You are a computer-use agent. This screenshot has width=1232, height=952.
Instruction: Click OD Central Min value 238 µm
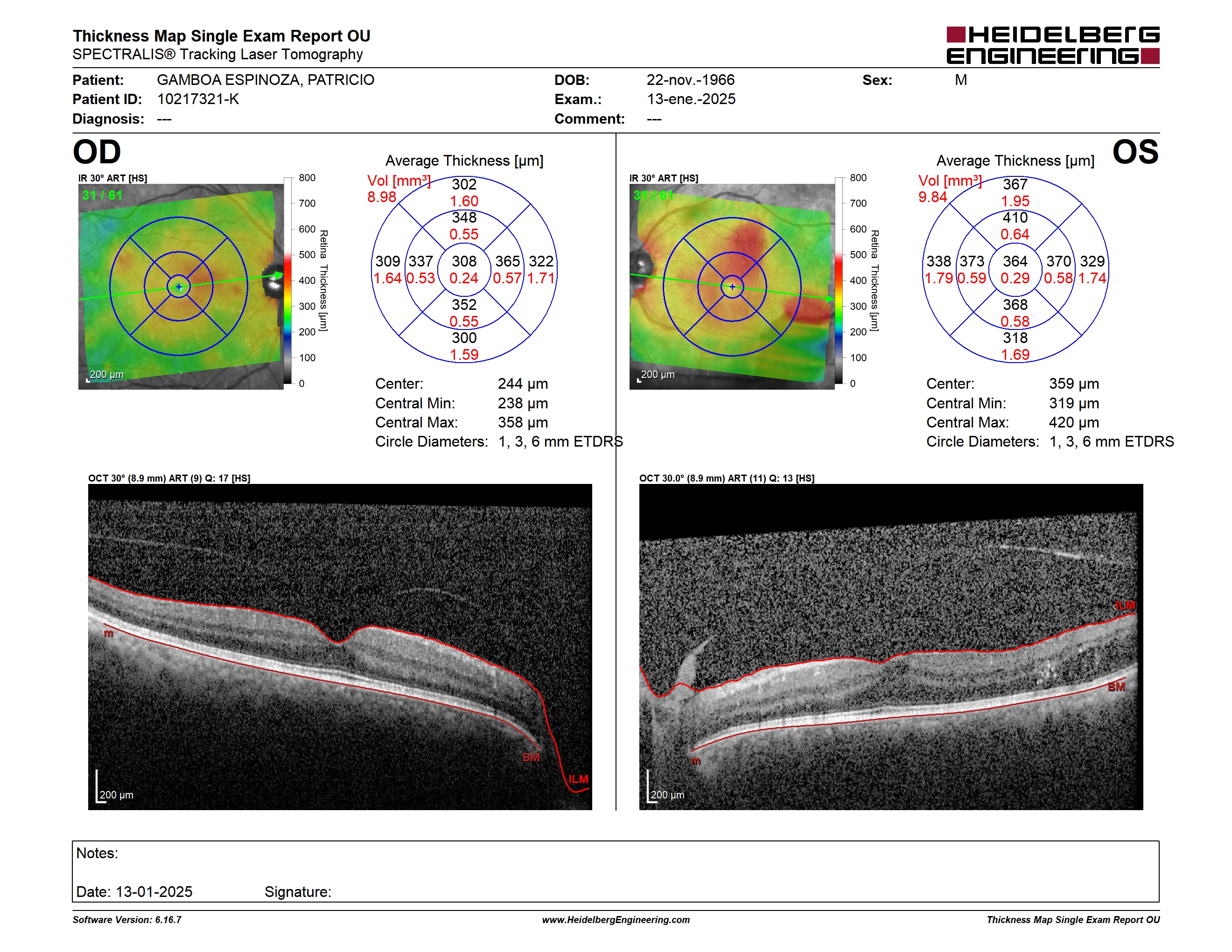click(523, 403)
